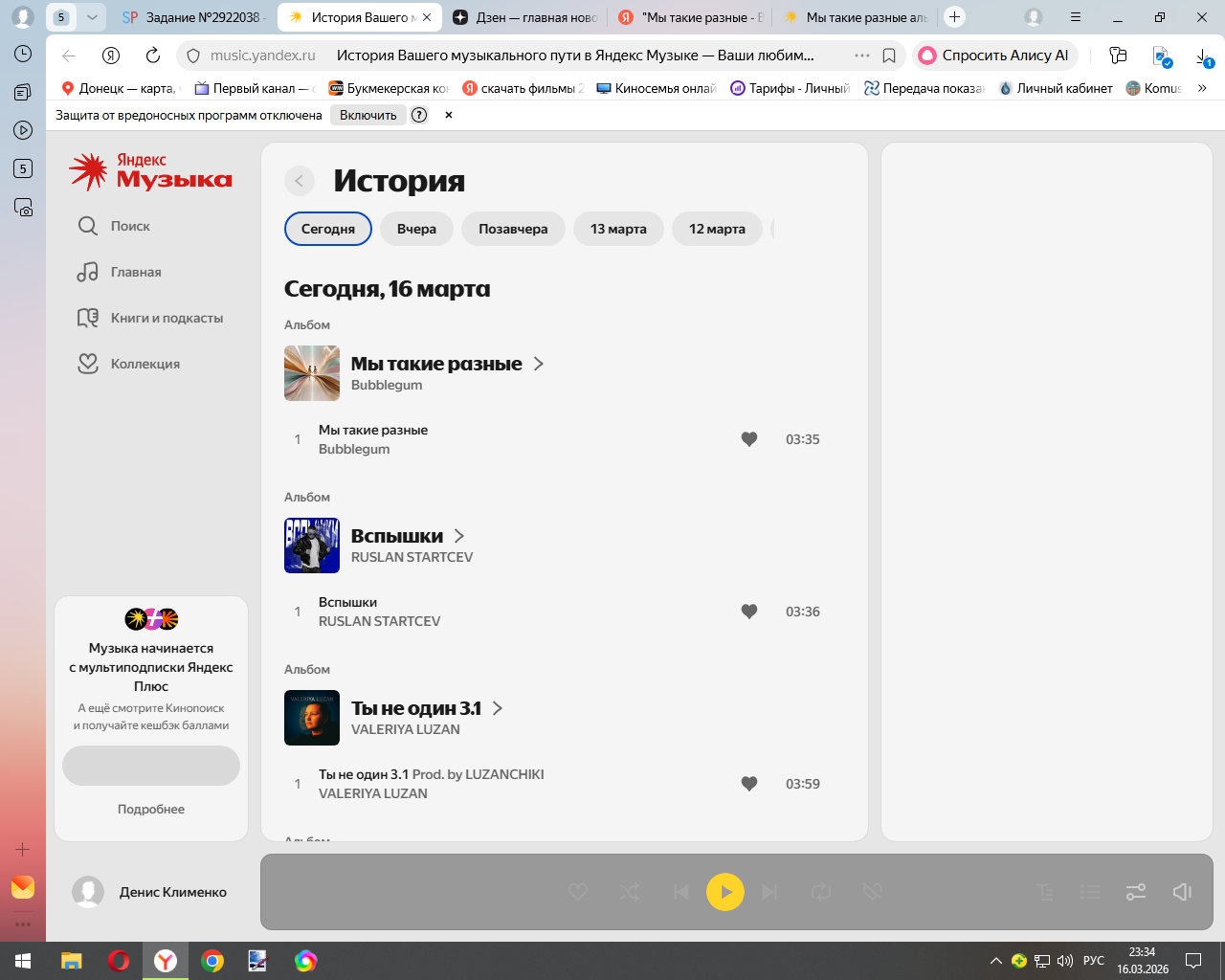Open artist Bubblegum under album title
This screenshot has height=980, width=1225.
click(x=387, y=385)
